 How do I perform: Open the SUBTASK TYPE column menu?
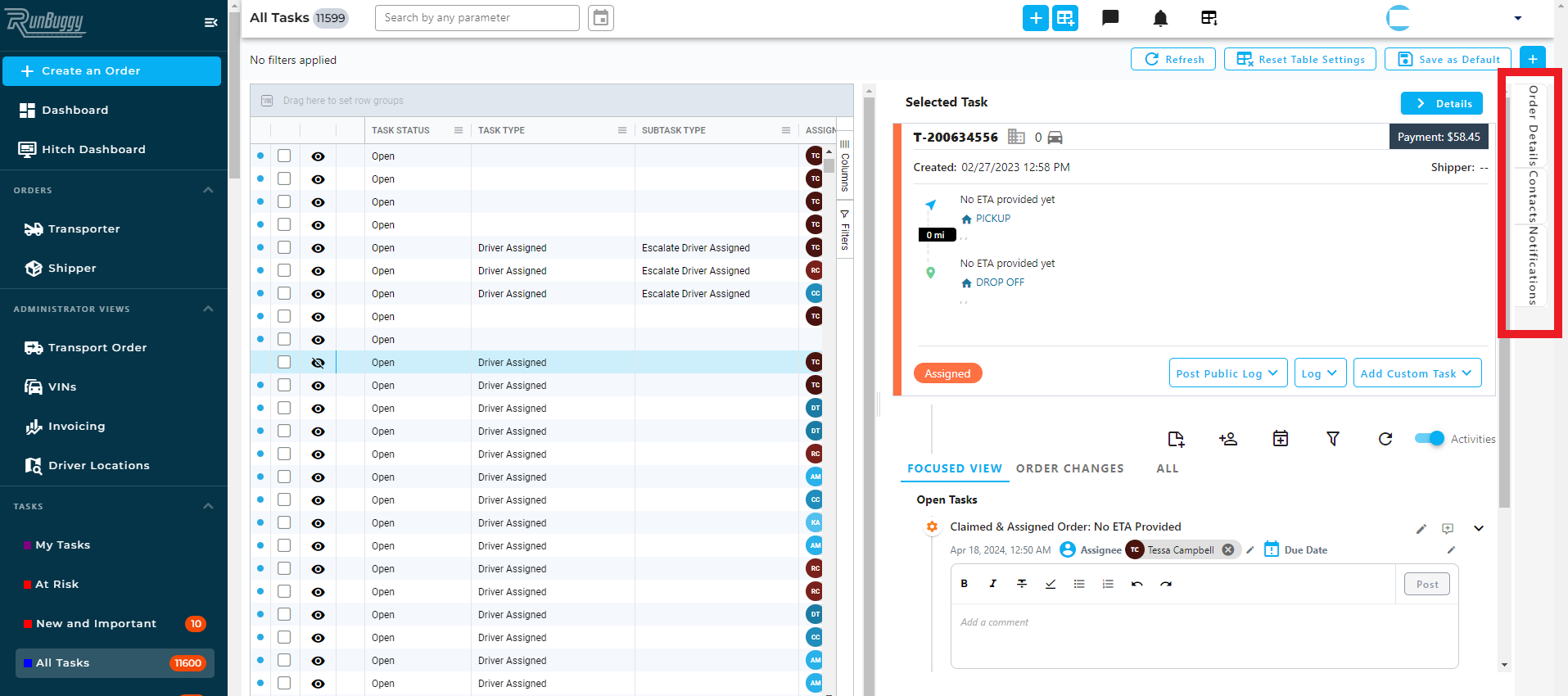click(x=786, y=130)
